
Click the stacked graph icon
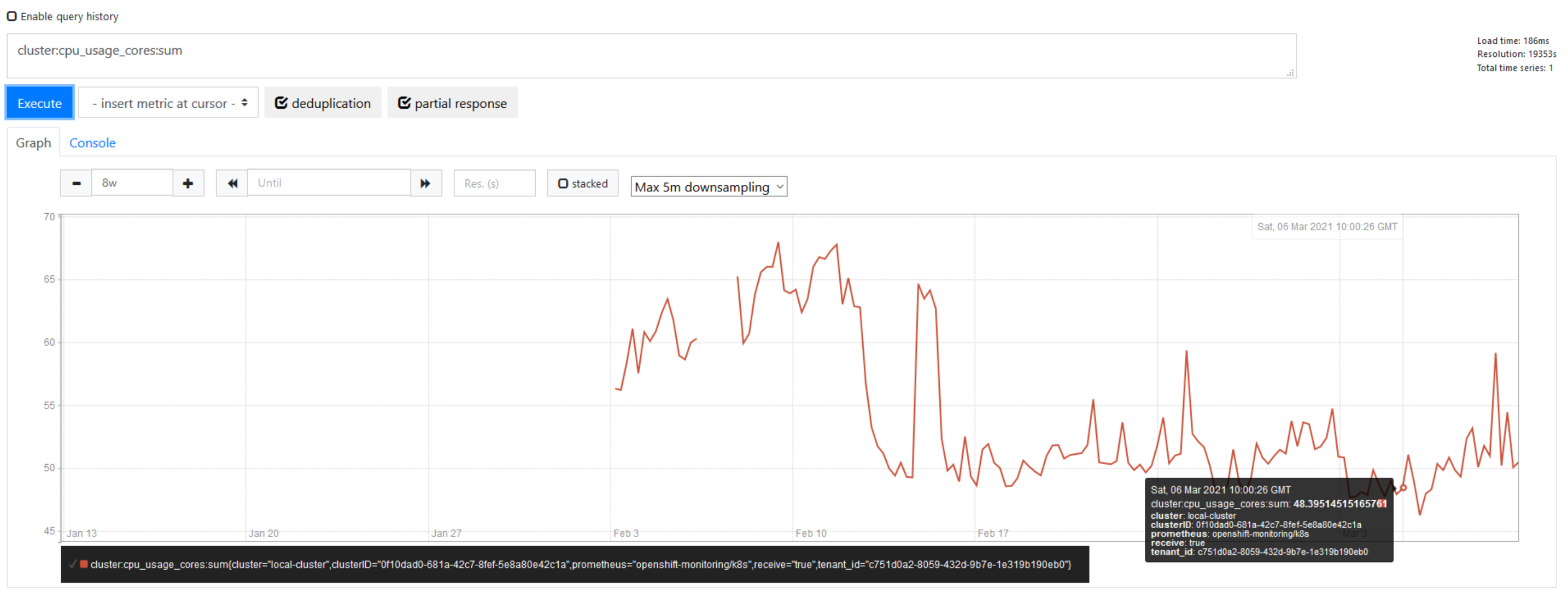pyautogui.click(x=563, y=183)
